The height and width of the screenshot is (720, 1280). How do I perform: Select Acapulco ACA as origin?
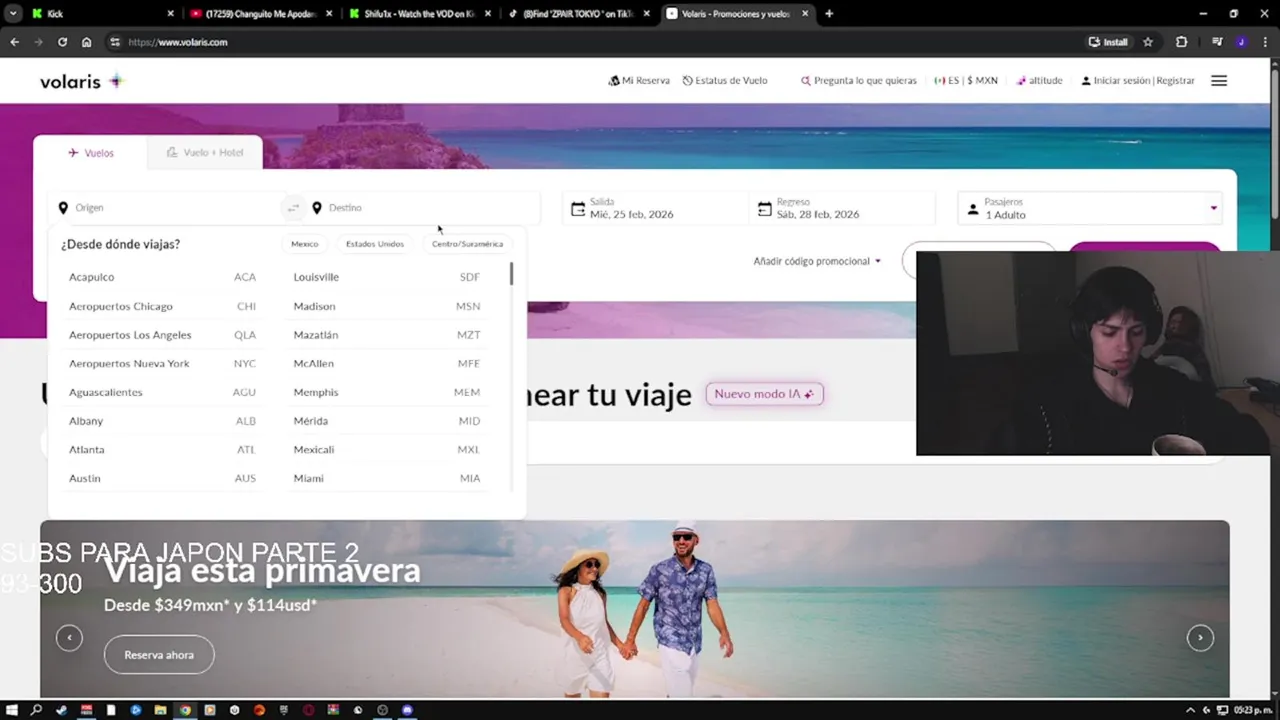coord(162,277)
